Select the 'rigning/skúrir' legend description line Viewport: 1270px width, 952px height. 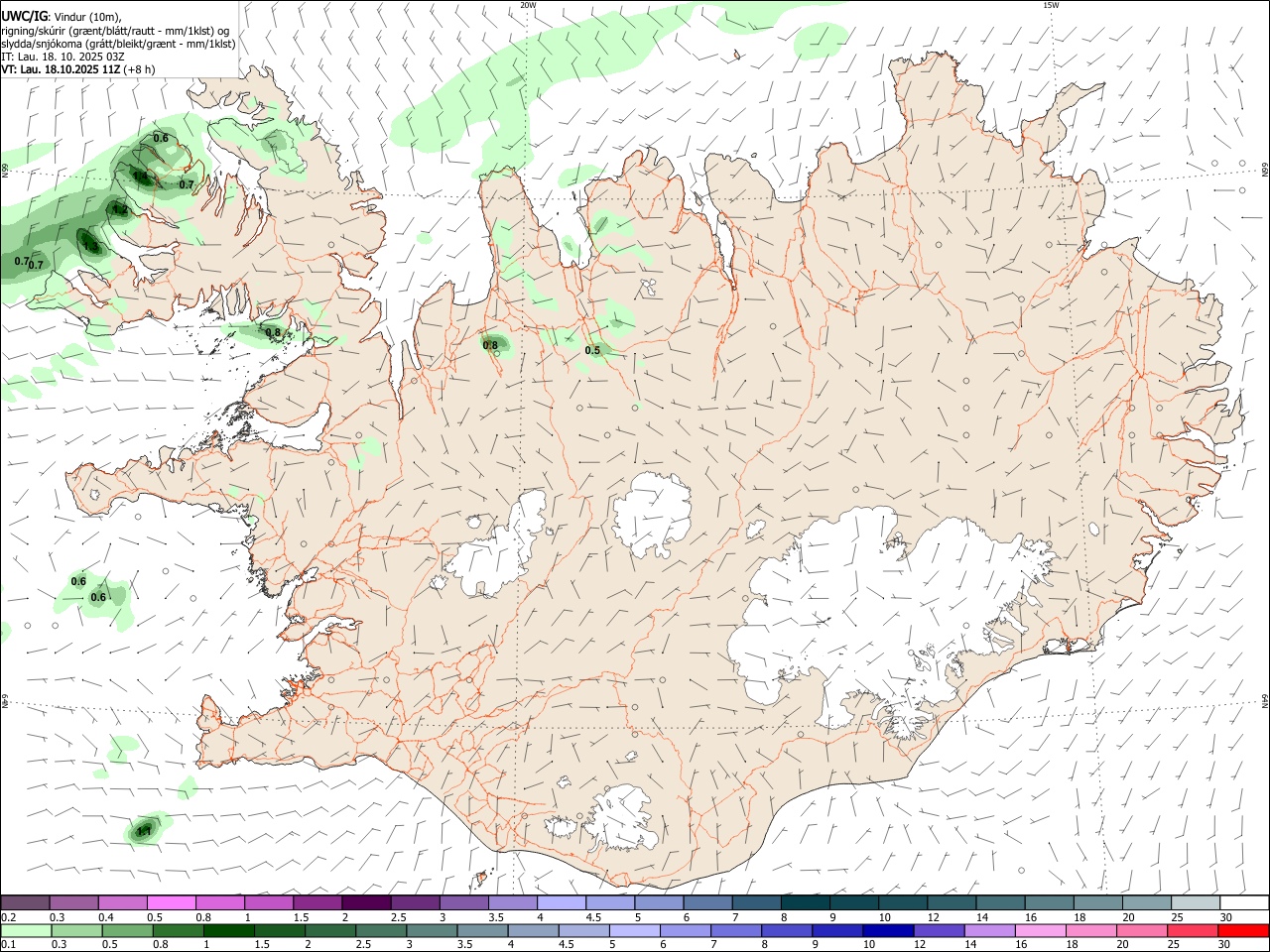115,30
